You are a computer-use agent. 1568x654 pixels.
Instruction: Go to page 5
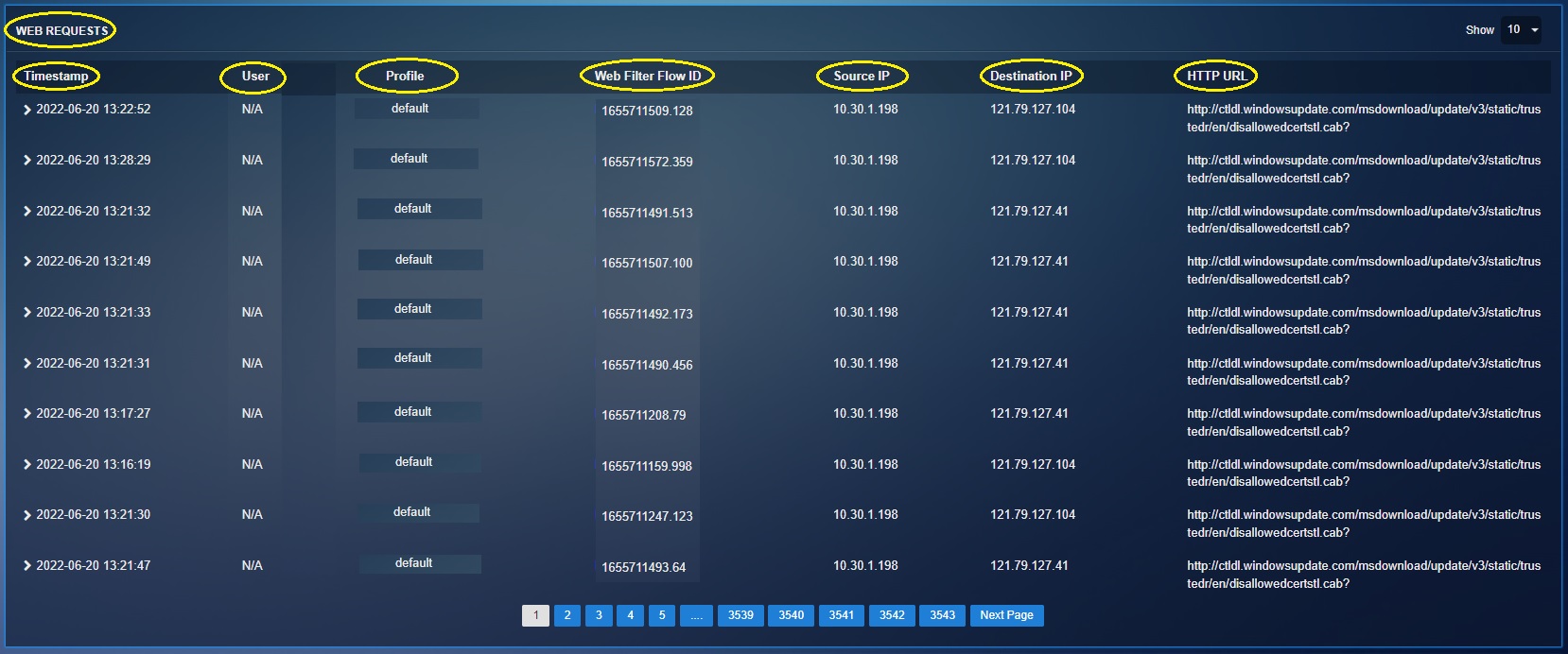tap(662, 615)
